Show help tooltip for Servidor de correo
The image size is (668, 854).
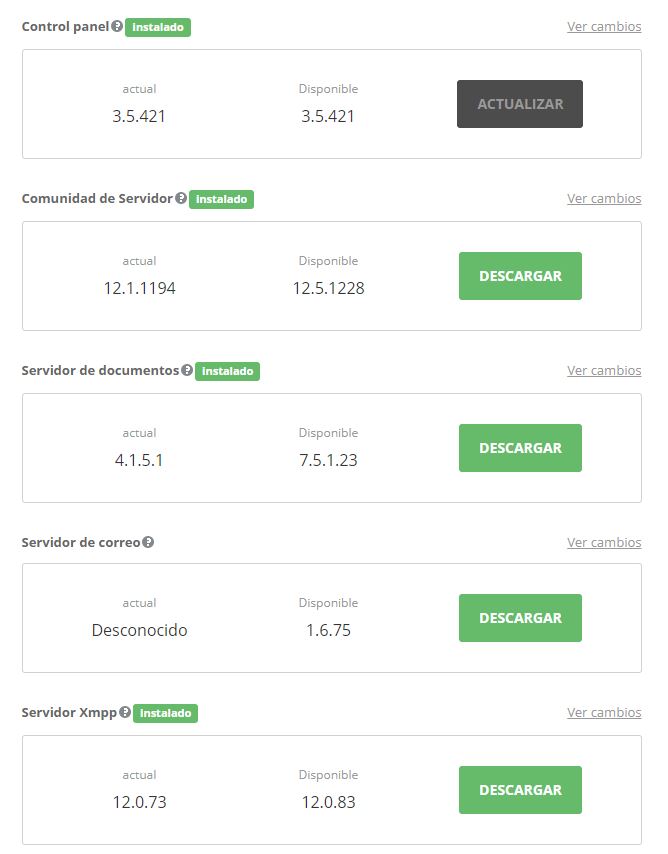click(148, 542)
